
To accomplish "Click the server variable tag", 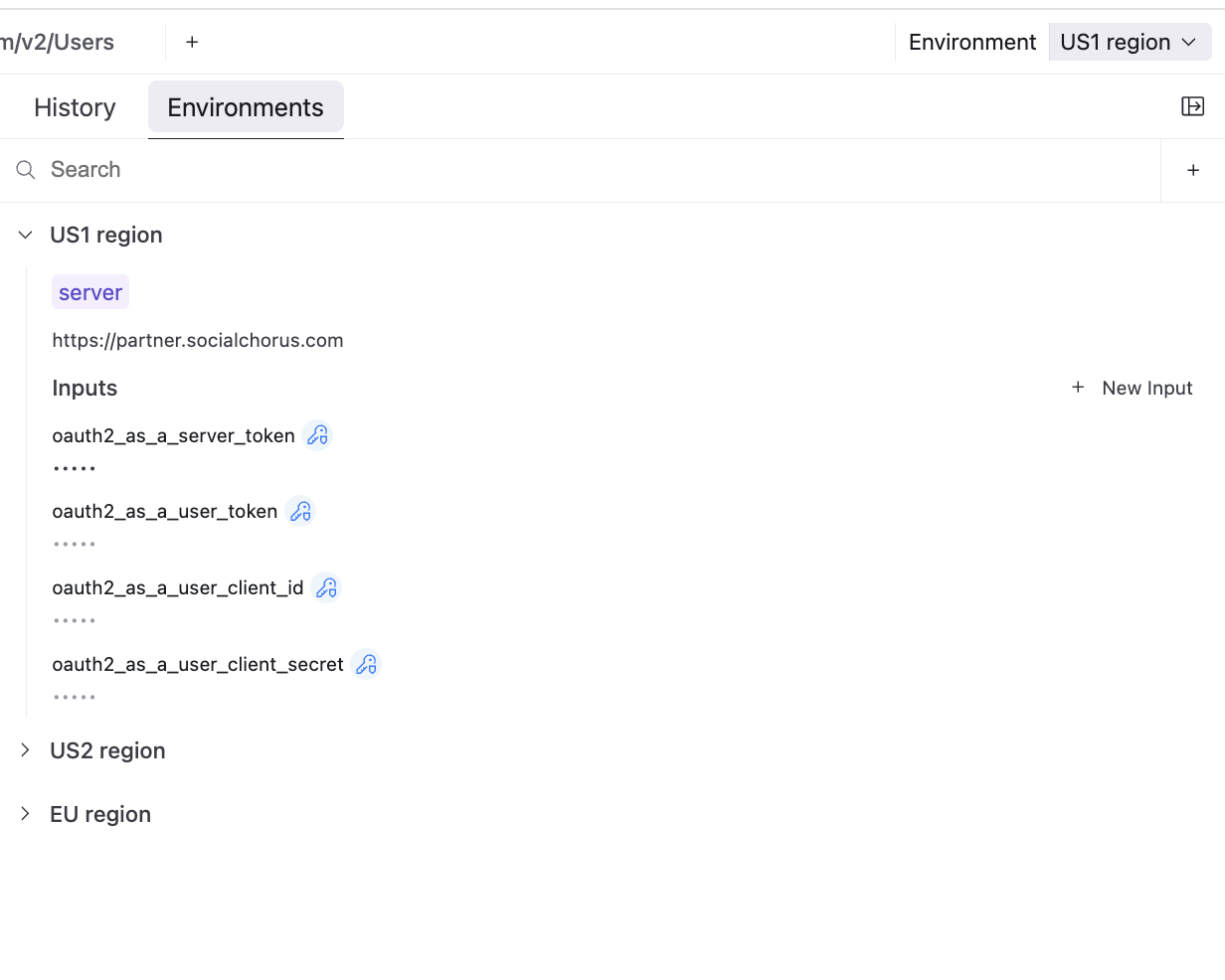I will pos(90,292).
